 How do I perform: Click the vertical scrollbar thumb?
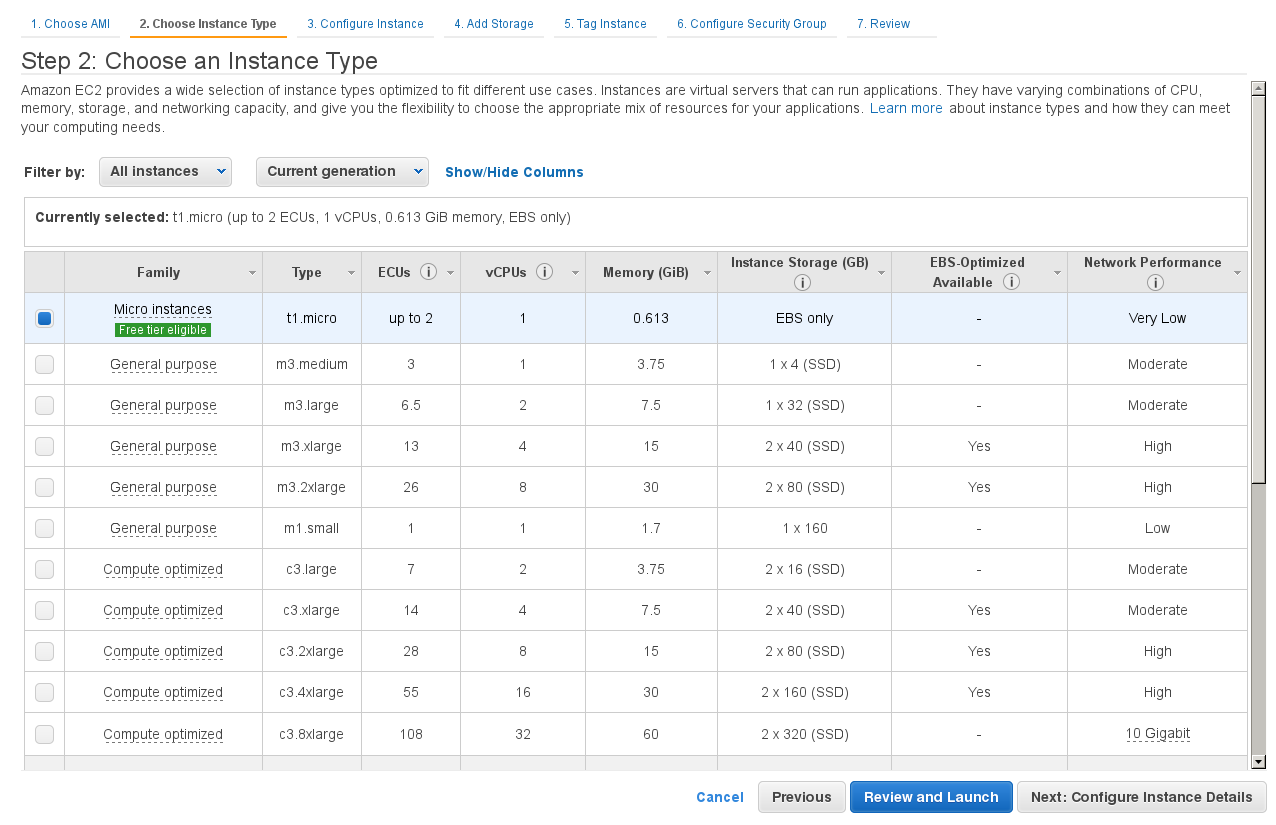[1258, 290]
